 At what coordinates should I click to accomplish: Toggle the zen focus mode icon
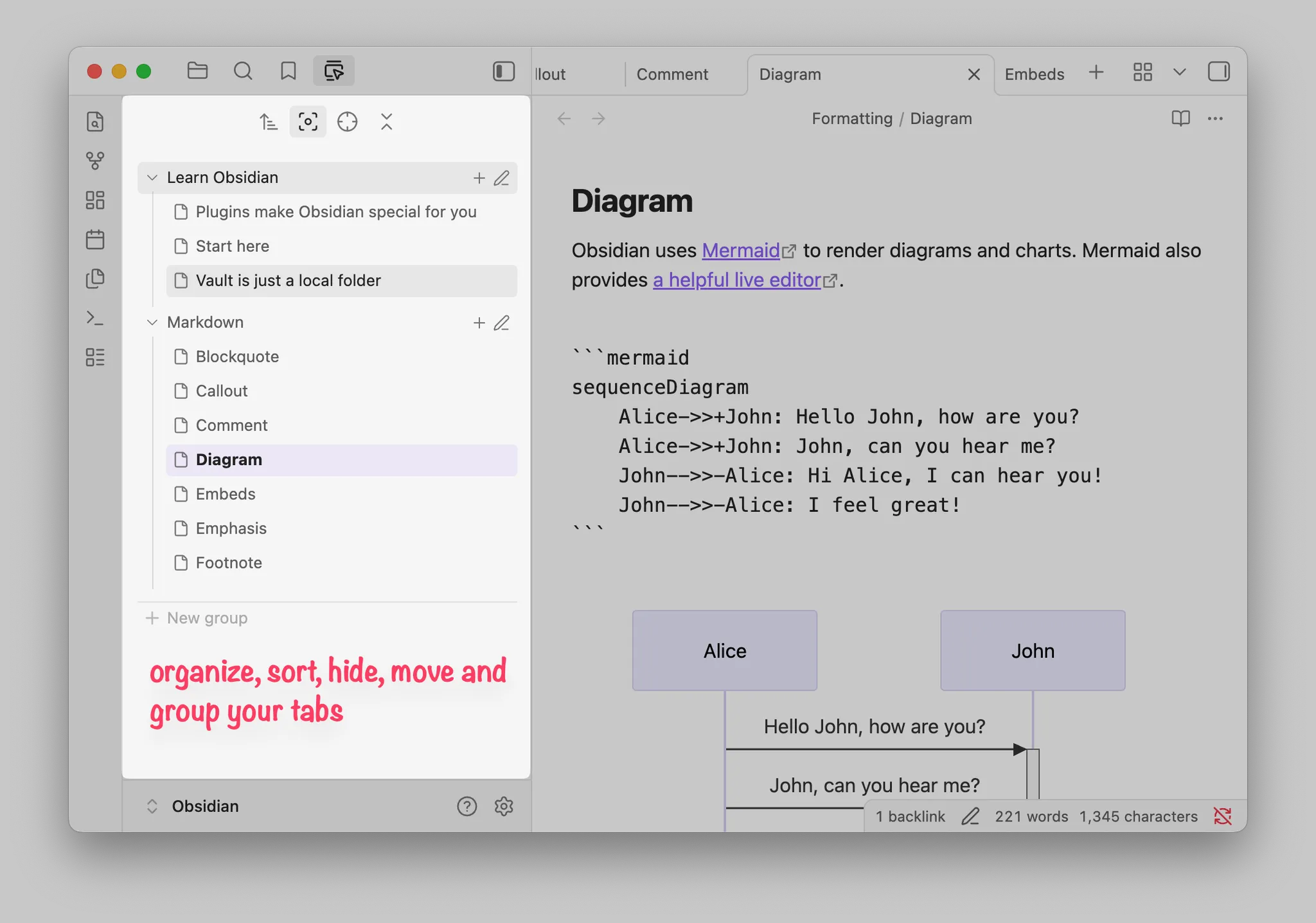[308, 121]
